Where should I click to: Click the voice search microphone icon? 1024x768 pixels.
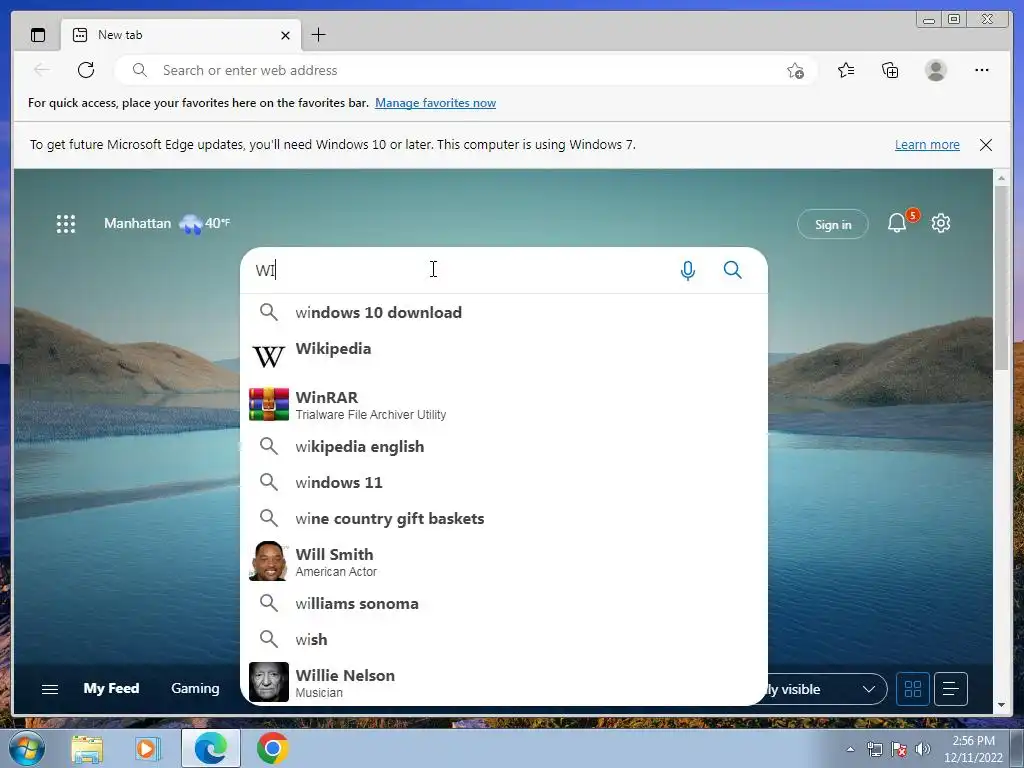click(688, 270)
